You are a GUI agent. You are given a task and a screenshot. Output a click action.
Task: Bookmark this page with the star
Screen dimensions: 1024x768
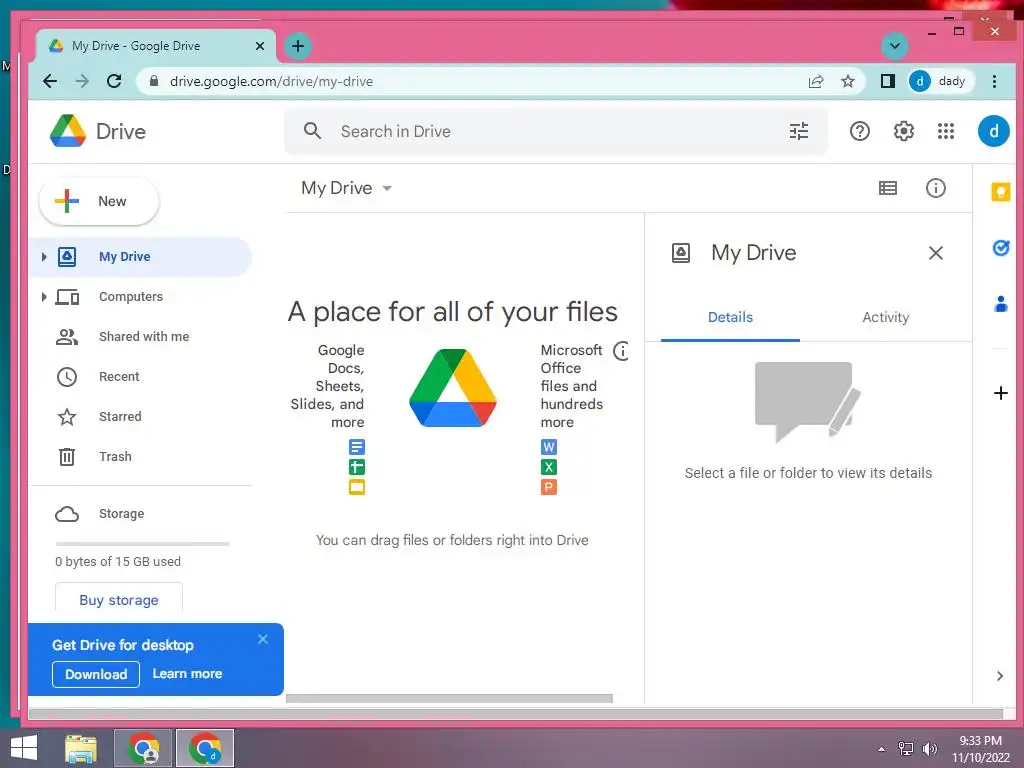pos(847,81)
